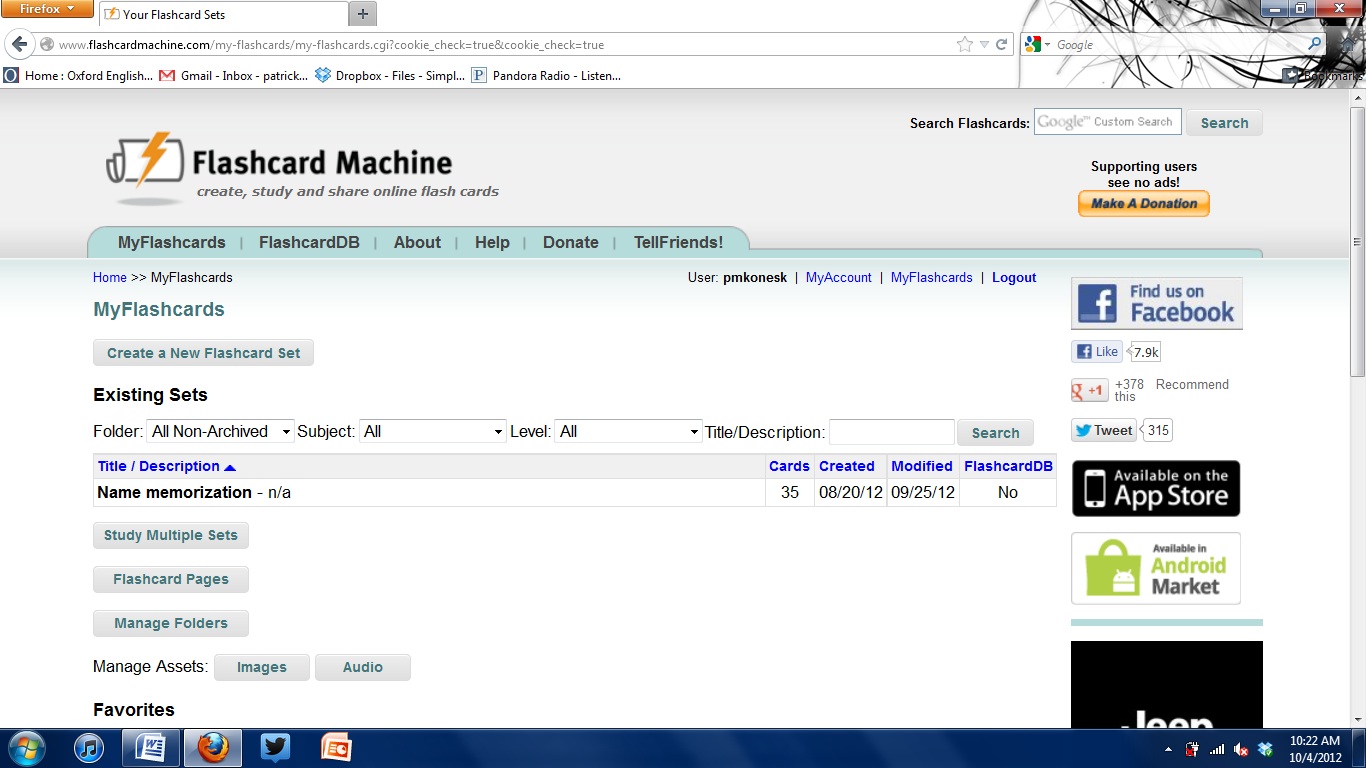
Task: Sort by Cards column header
Action: (789, 466)
